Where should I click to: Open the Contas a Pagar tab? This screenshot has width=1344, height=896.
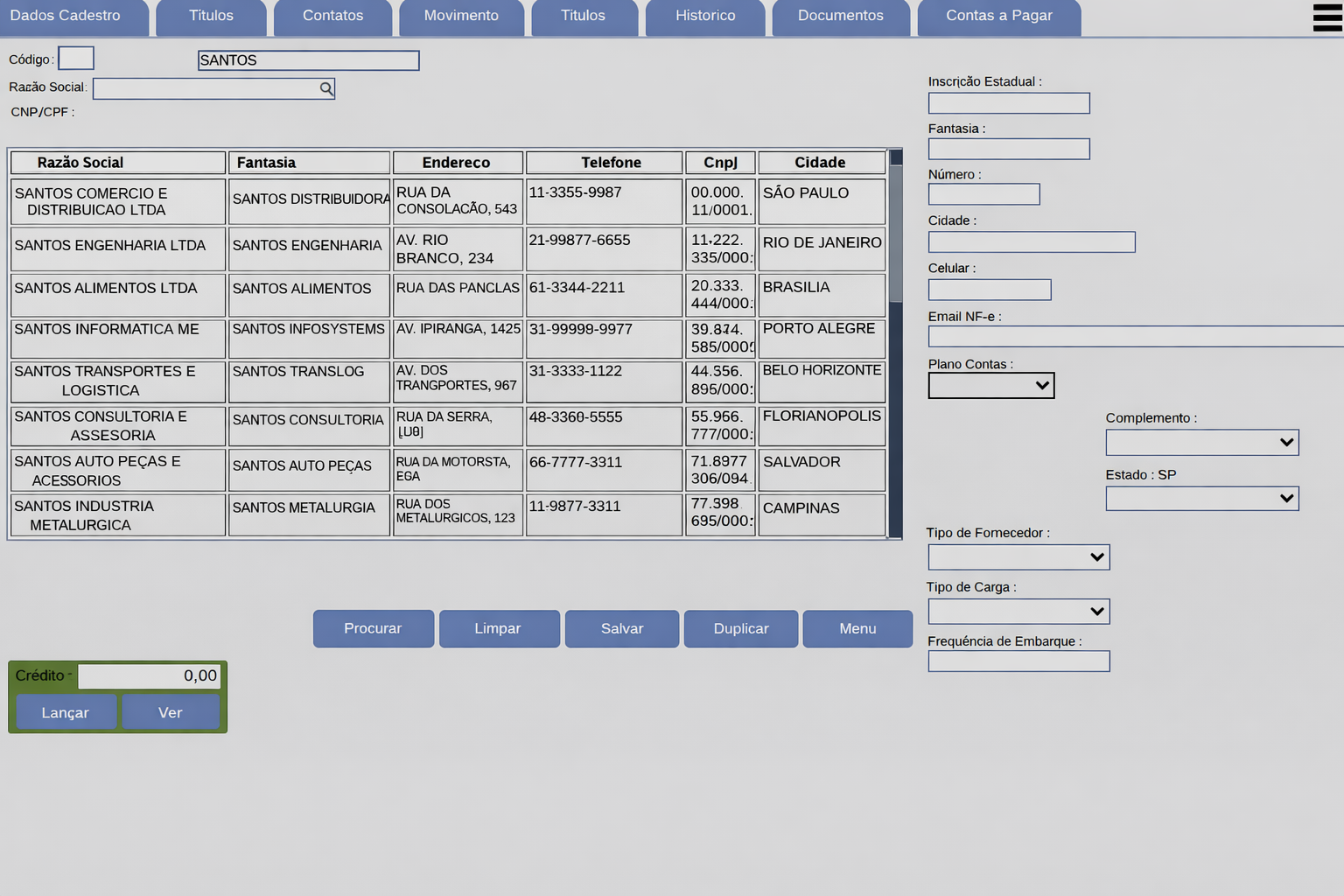(x=998, y=17)
